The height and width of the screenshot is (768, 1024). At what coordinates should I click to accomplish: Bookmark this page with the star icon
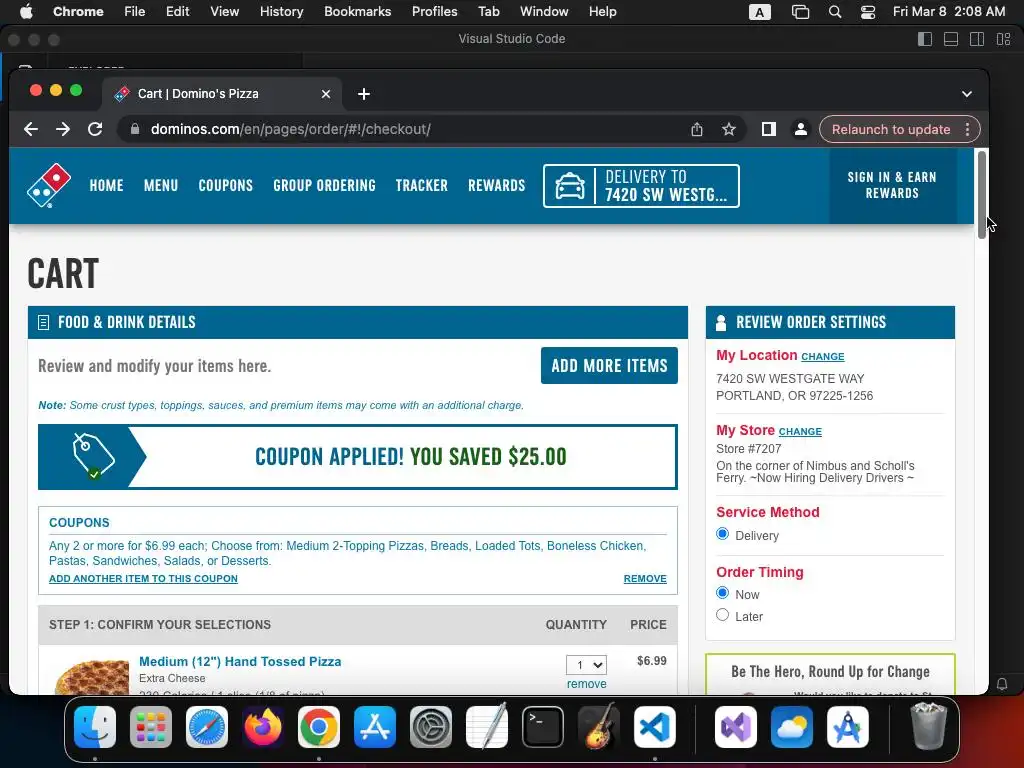[x=729, y=129]
